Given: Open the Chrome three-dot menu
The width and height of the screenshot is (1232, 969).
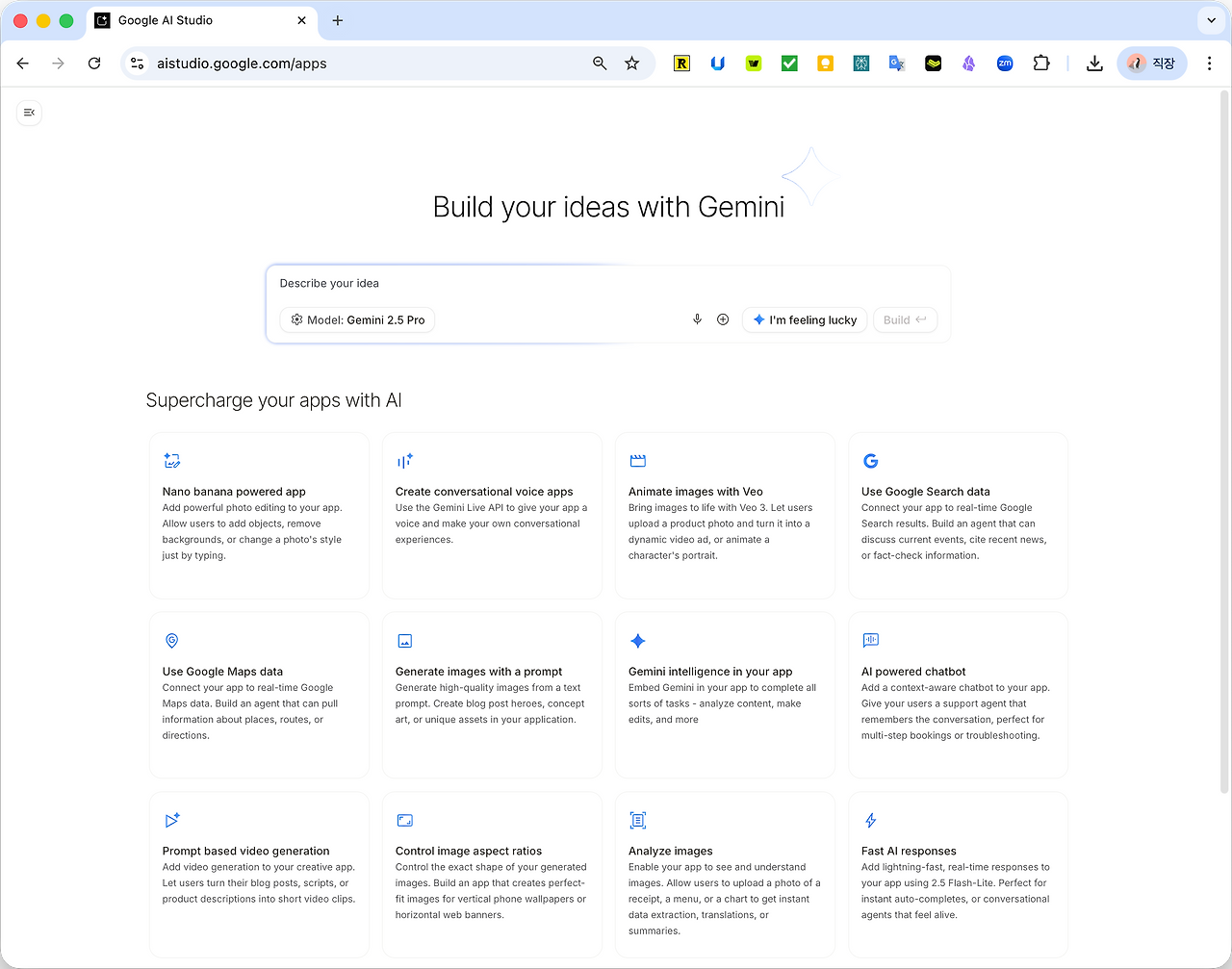Looking at the screenshot, I should click(x=1210, y=64).
